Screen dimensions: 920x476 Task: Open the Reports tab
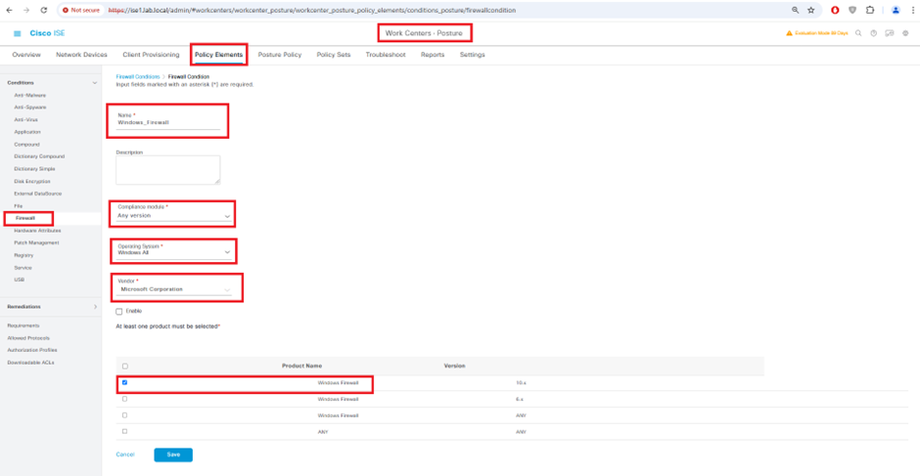(432, 55)
